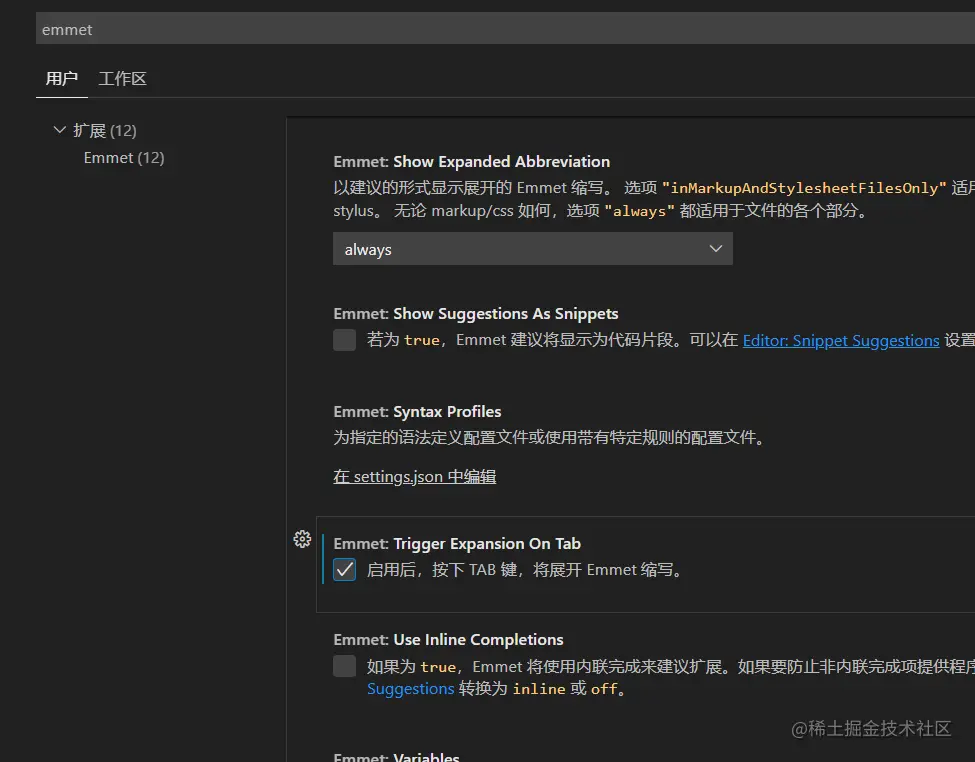Switch to the 用户 settings tab

(62, 78)
